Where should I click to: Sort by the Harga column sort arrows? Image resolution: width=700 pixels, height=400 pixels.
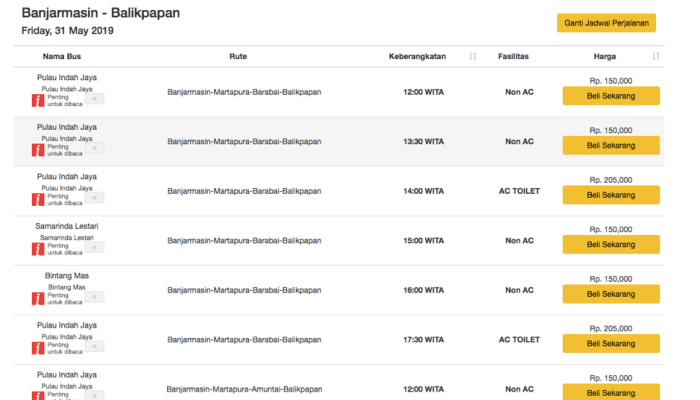coord(655,56)
